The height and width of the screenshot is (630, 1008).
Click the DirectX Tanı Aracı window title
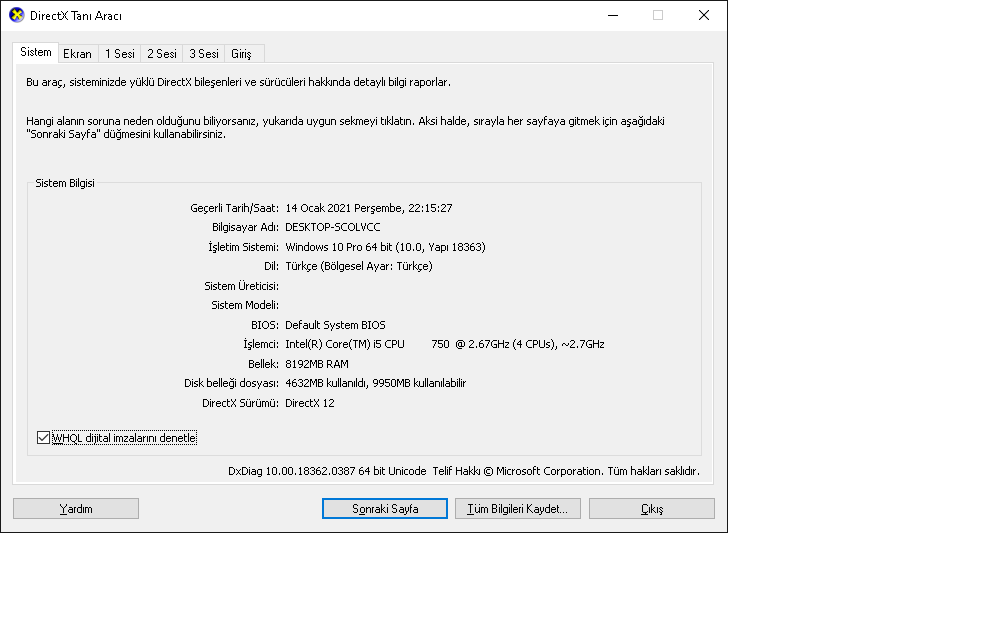(75, 16)
